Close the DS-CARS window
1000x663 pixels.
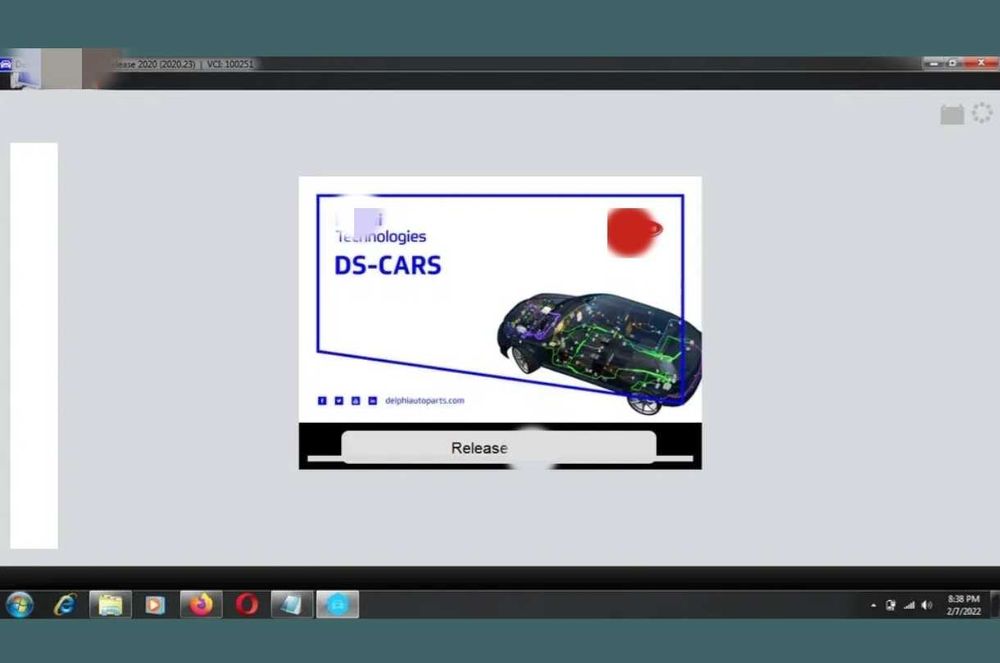pos(981,63)
